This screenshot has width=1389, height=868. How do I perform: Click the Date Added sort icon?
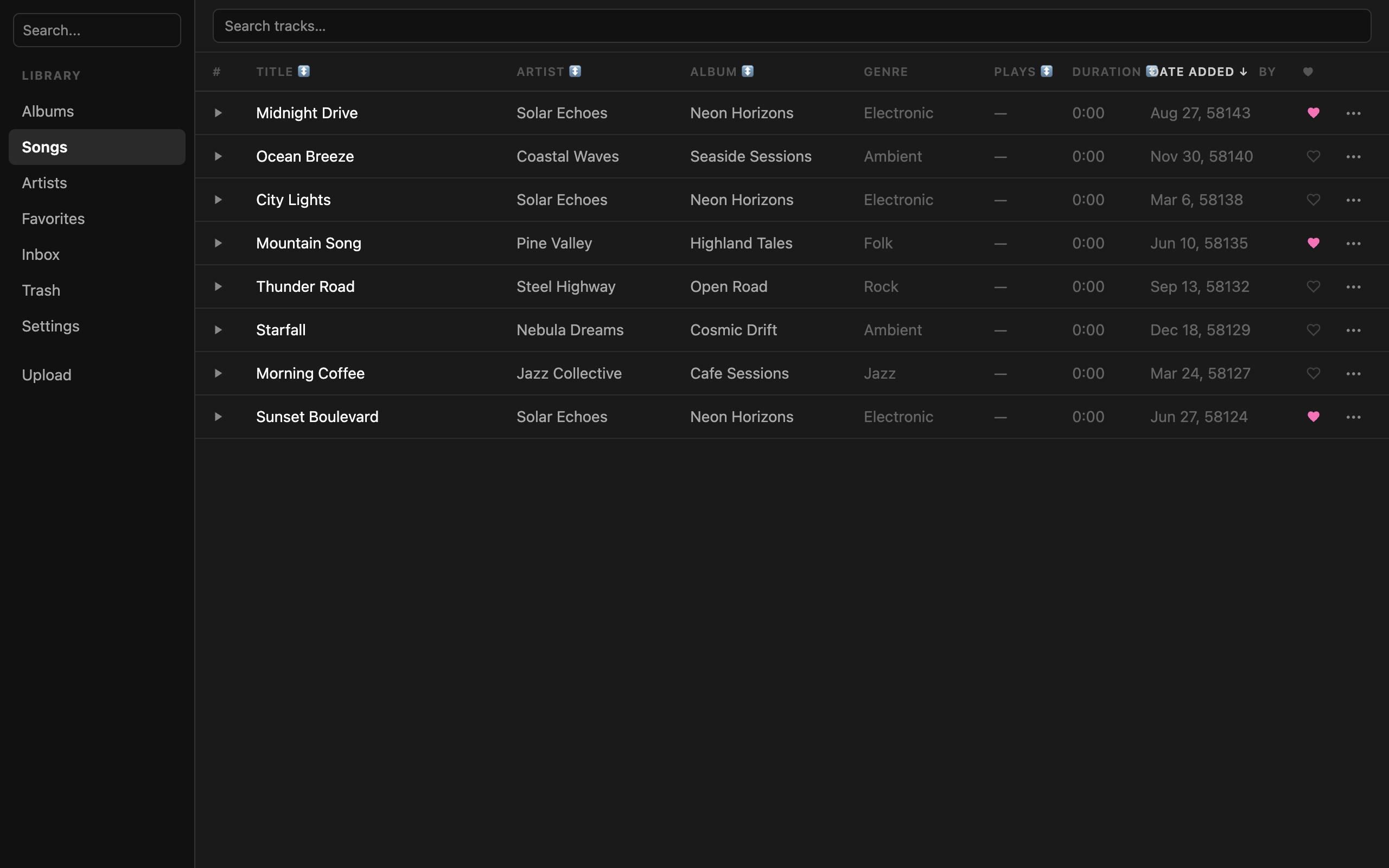[1152, 71]
